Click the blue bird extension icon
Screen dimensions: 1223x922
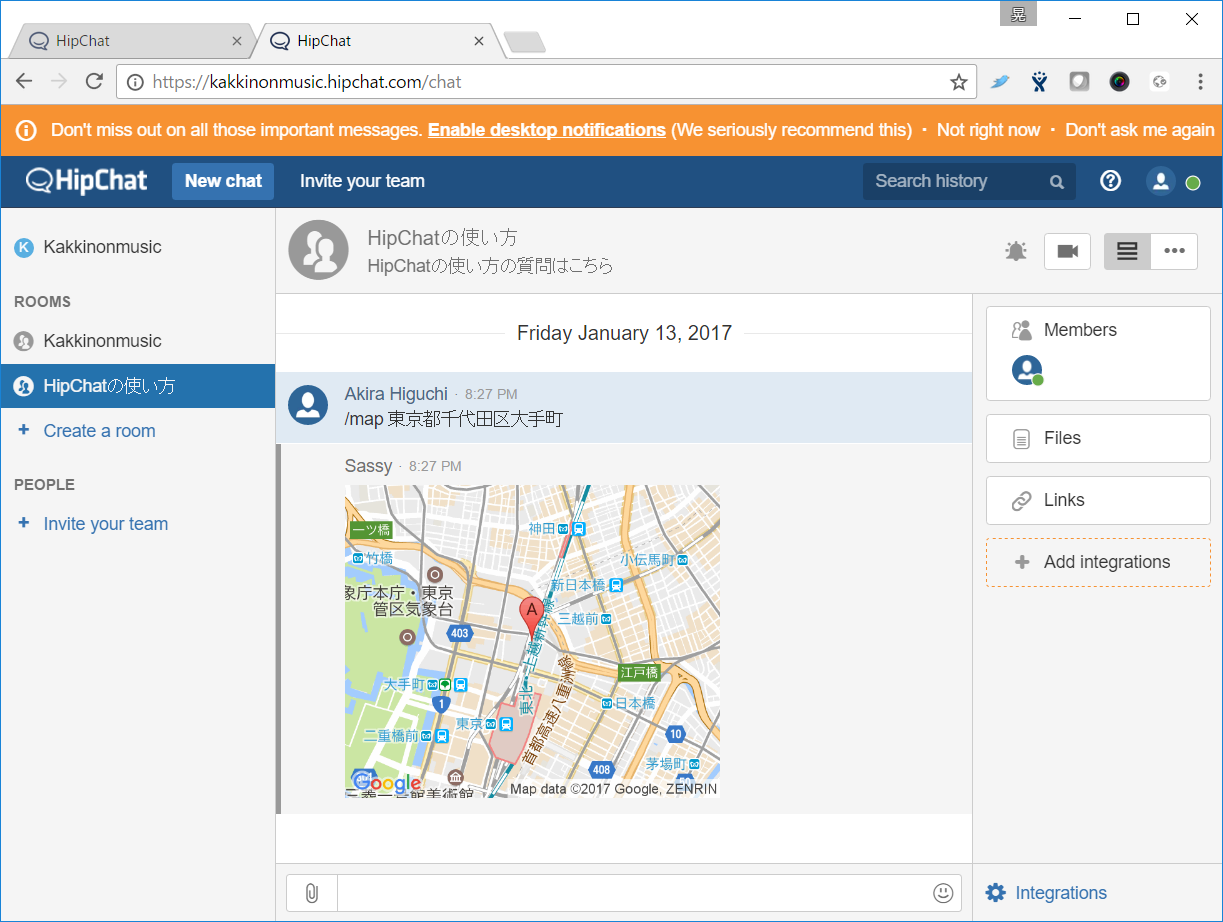(1000, 82)
